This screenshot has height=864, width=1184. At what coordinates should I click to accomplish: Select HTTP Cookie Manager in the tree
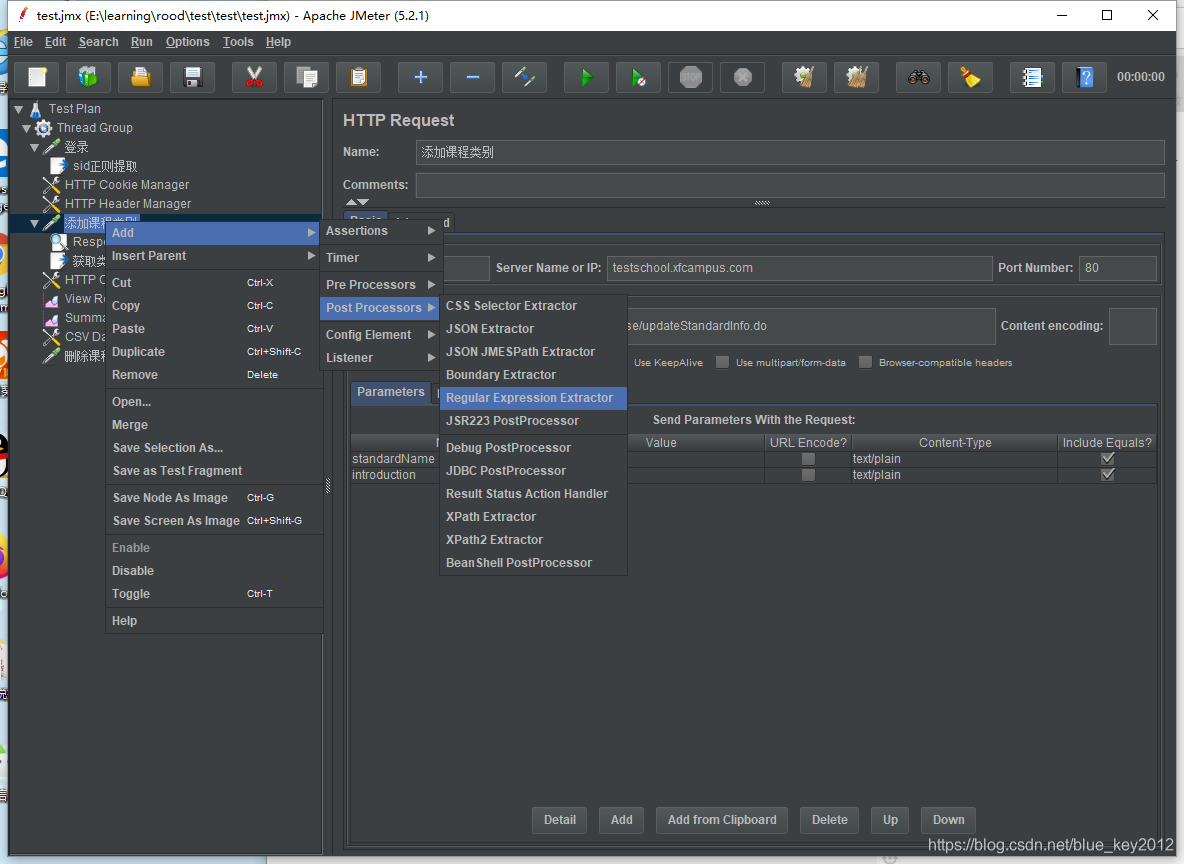click(x=127, y=184)
